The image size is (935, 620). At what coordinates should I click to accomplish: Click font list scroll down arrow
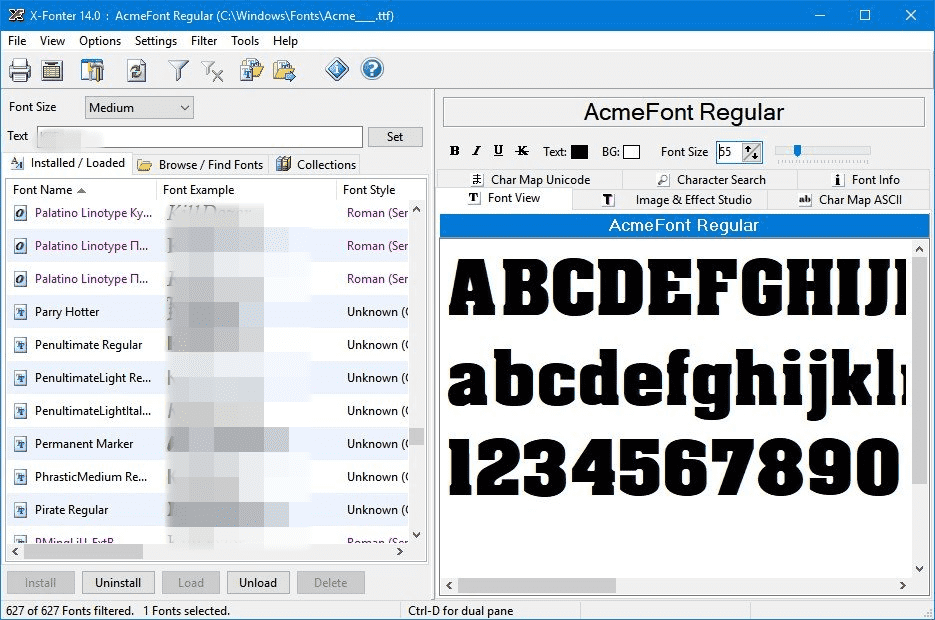pyautogui.click(x=417, y=535)
